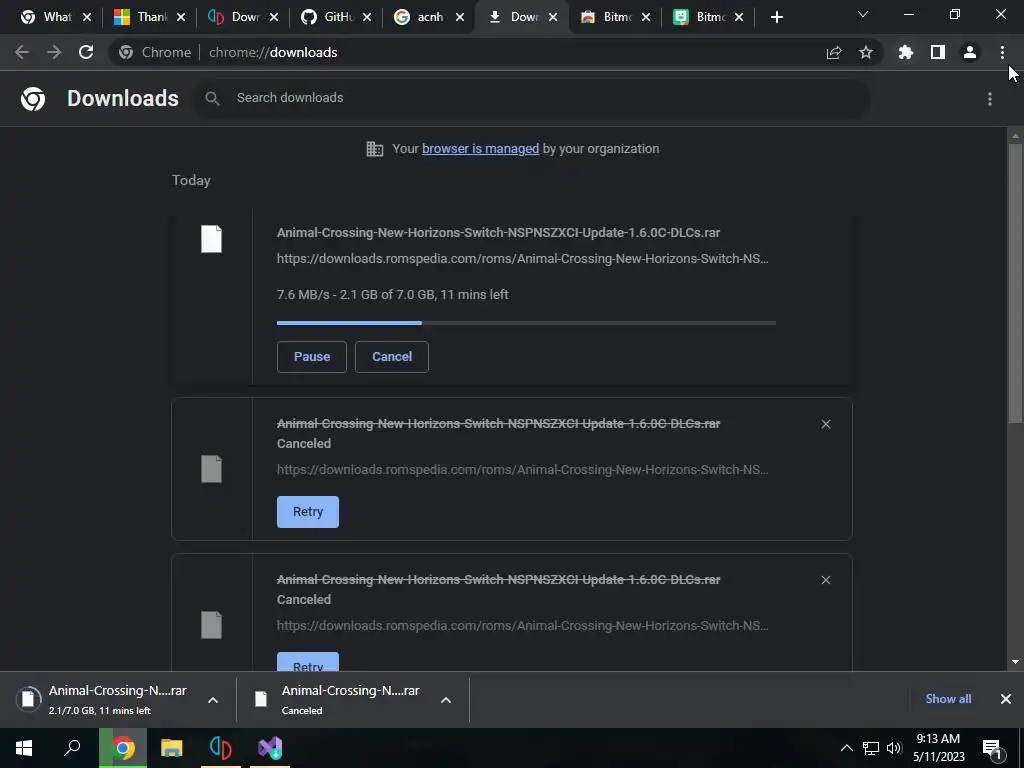The width and height of the screenshot is (1024, 768).
Task: Open the notification center icon
Action: 991,749
